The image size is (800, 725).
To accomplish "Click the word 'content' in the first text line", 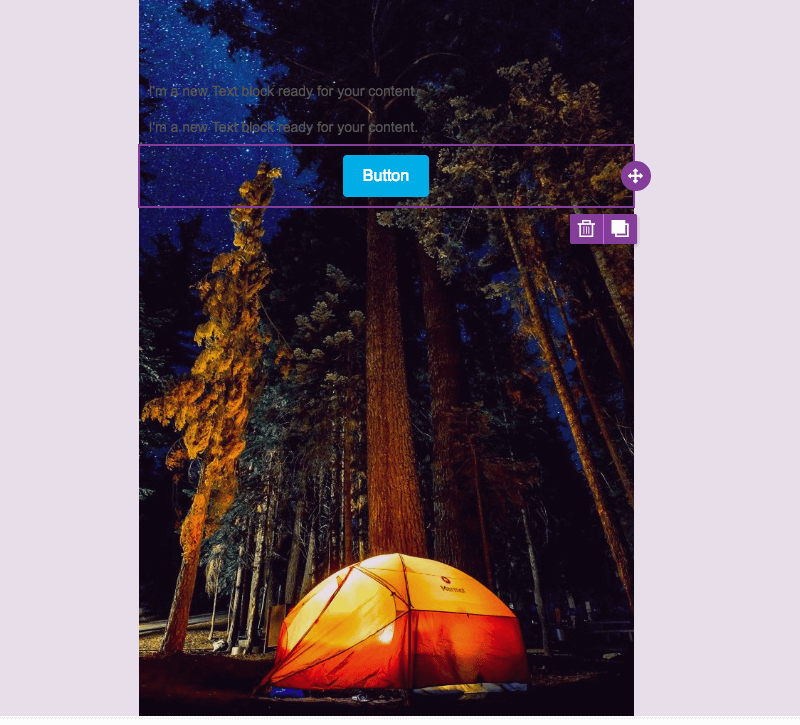I will (x=391, y=91).
